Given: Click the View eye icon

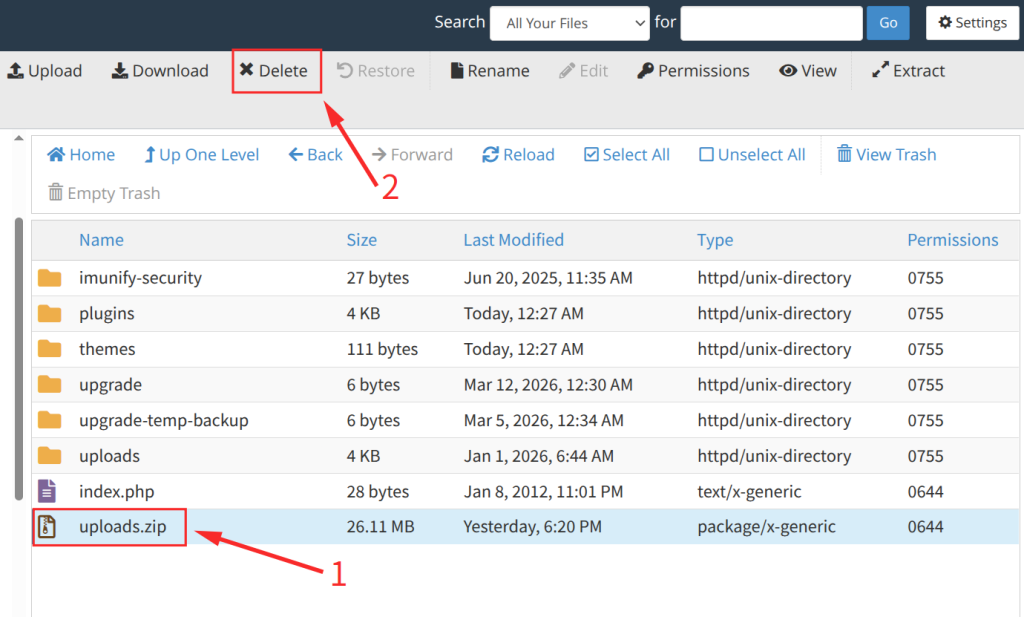Looking at the screenshot, I should point(788,71).
